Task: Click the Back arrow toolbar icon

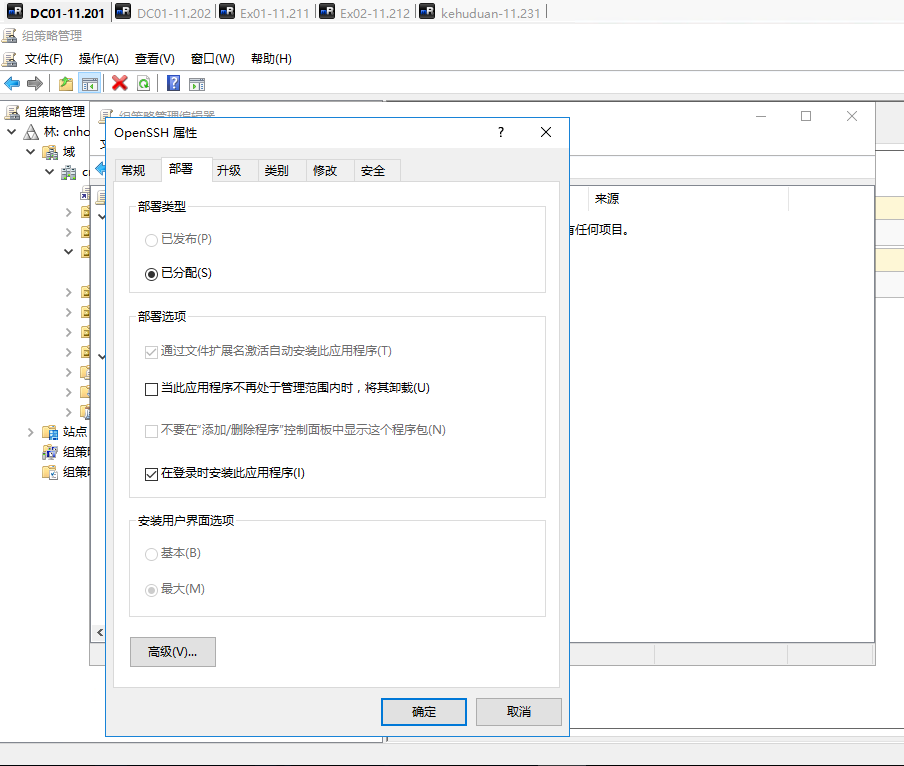Action: tap(12, 84)
